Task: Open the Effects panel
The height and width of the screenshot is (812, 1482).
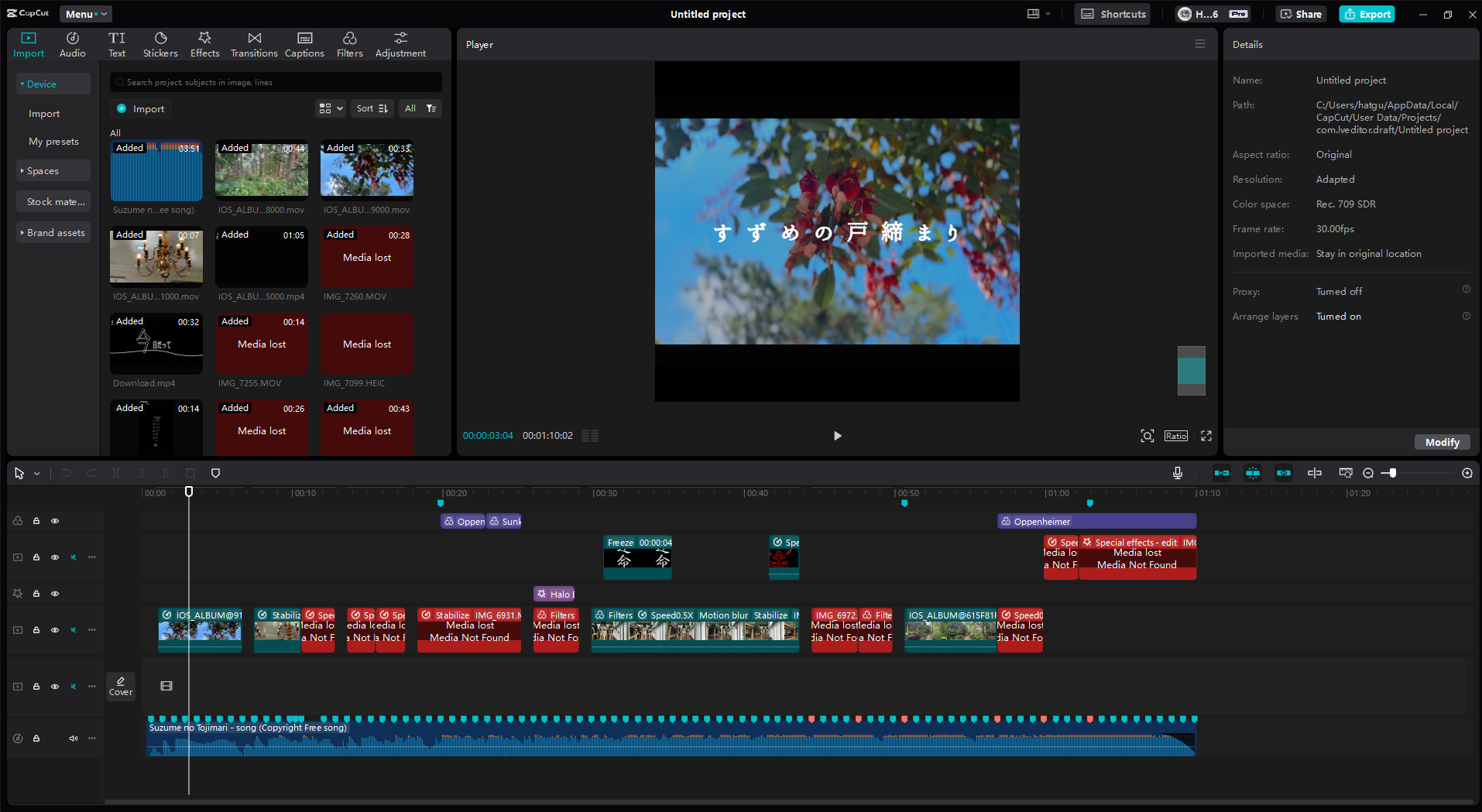Action: tap(204, 45)
